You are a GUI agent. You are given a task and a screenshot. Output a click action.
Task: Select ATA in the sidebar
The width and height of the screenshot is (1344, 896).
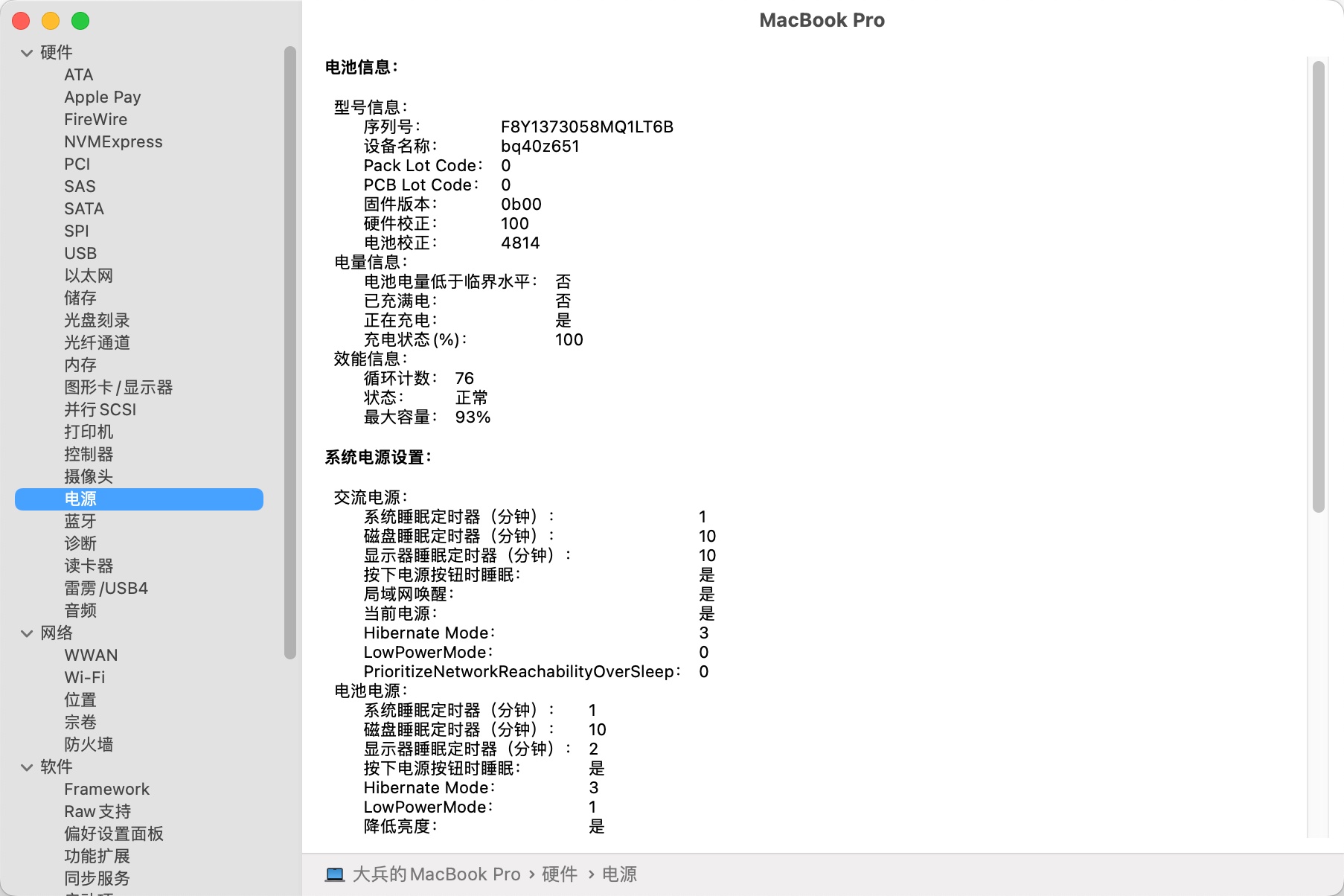pos(79,75)
